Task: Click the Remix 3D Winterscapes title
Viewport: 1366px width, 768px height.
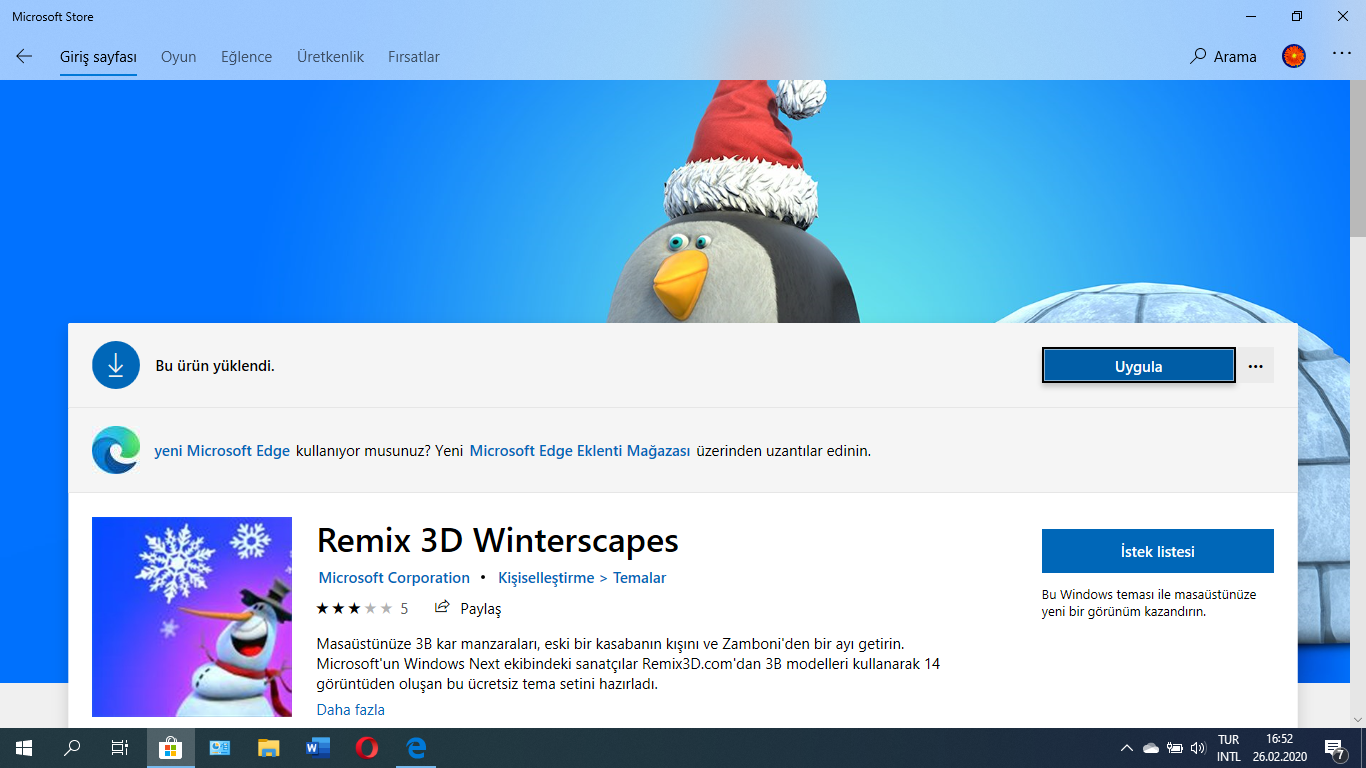Action: (497, 540)
